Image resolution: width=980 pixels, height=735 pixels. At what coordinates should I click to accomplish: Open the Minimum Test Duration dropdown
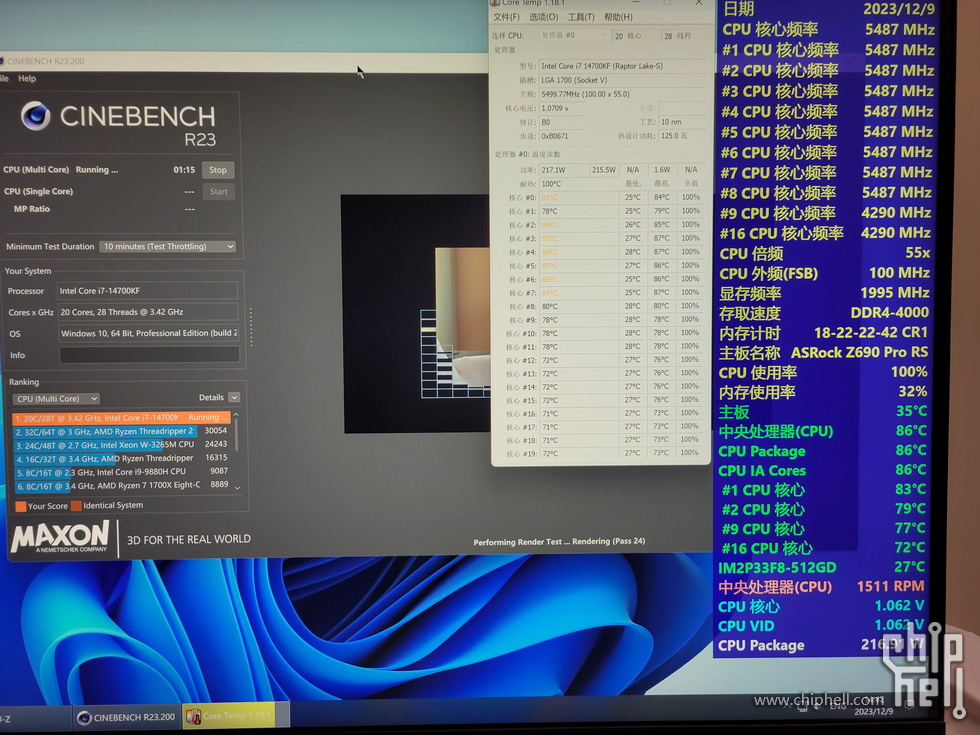(x=168, y=246)
